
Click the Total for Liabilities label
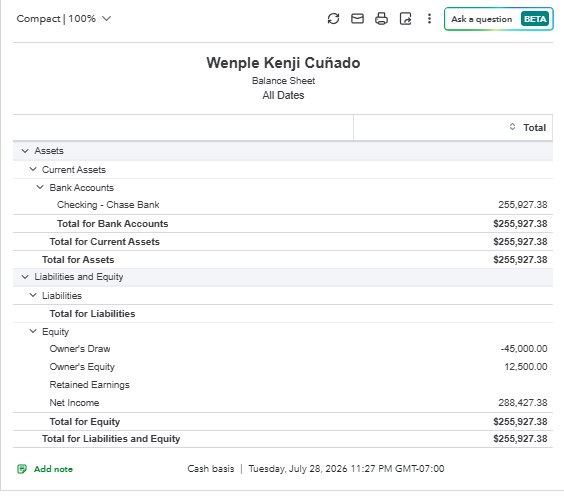click(92, 314)
